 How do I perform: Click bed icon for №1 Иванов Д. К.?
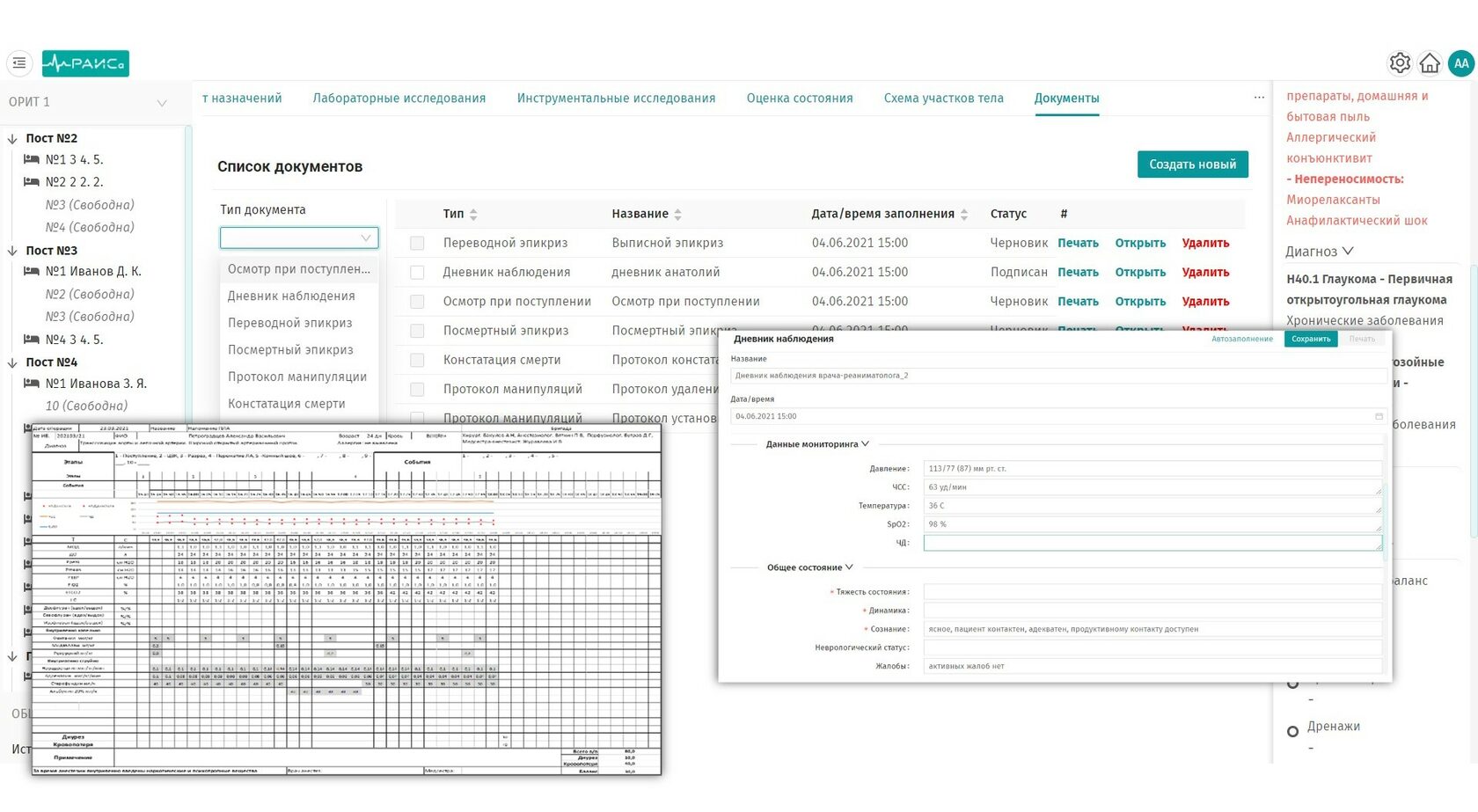click(32, 272)
